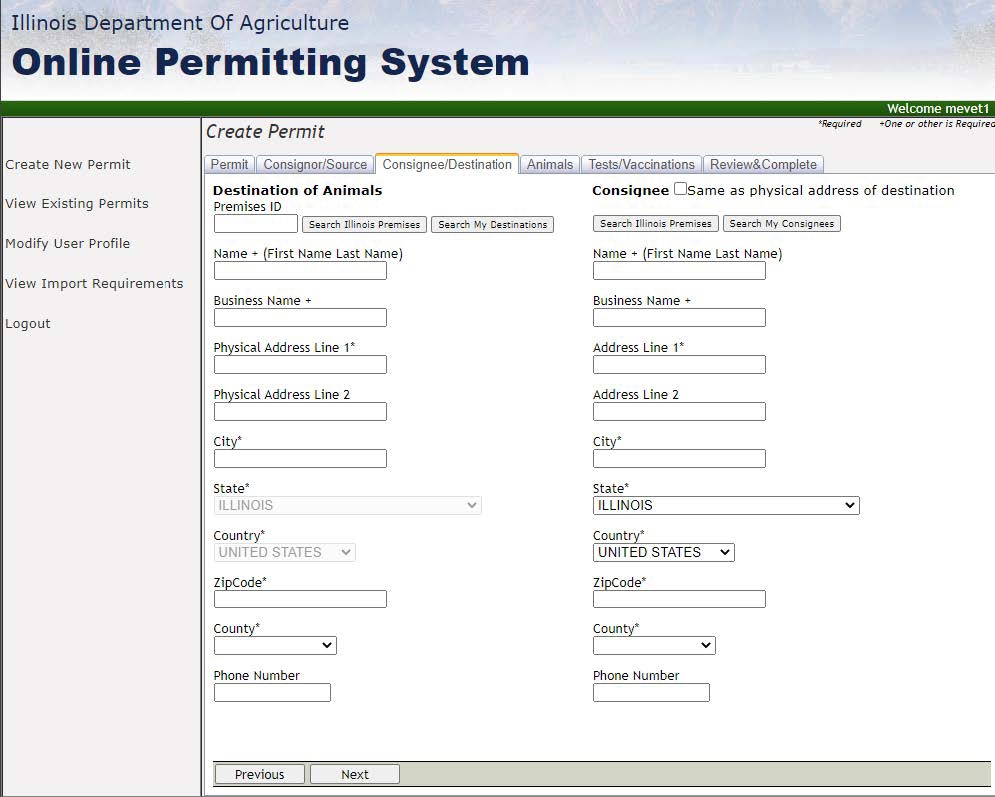Screen dimensions: 995x797
Task: Open the Consignee State dropdown
Action: pos(726,505)
